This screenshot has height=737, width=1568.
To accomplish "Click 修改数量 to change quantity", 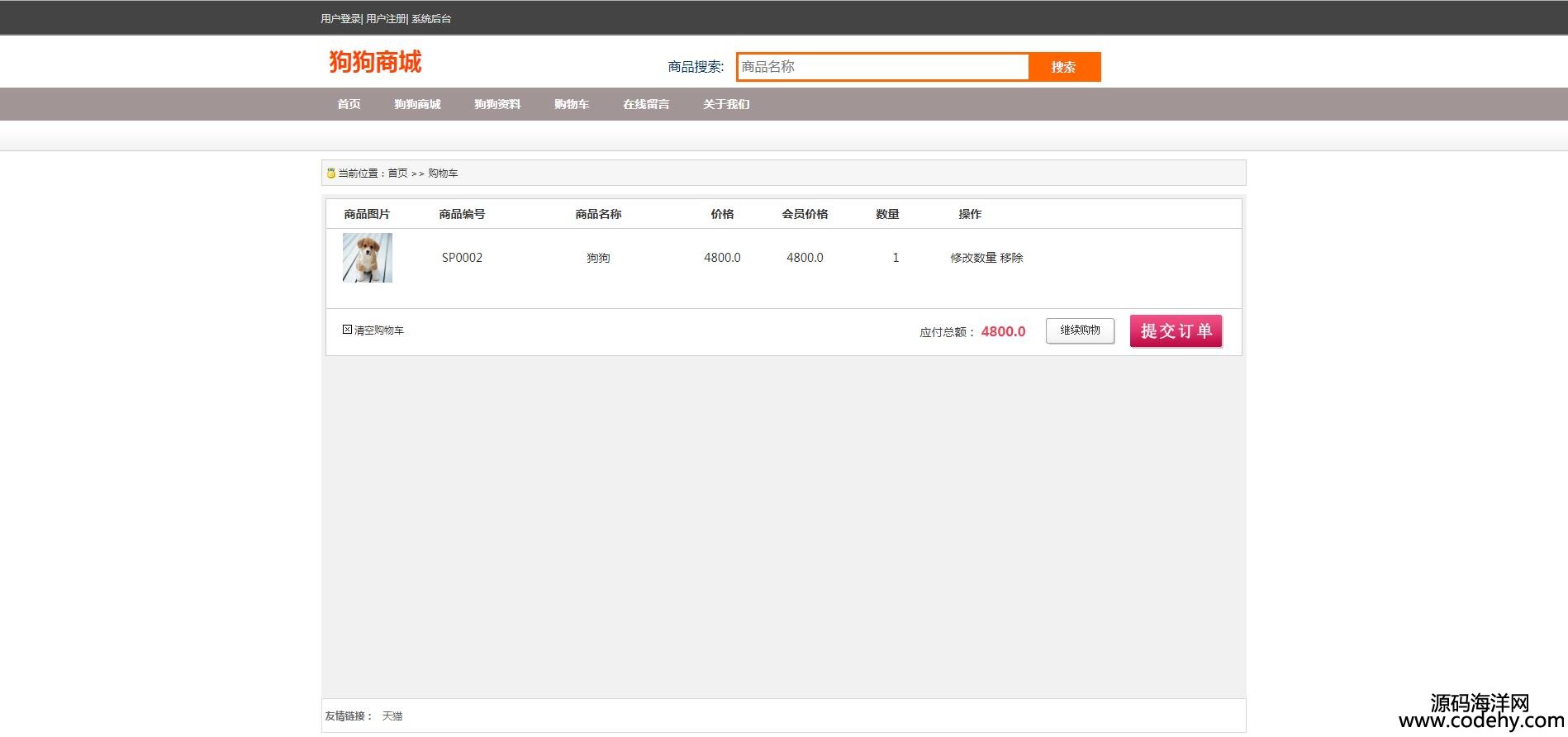I will (973, 258).
